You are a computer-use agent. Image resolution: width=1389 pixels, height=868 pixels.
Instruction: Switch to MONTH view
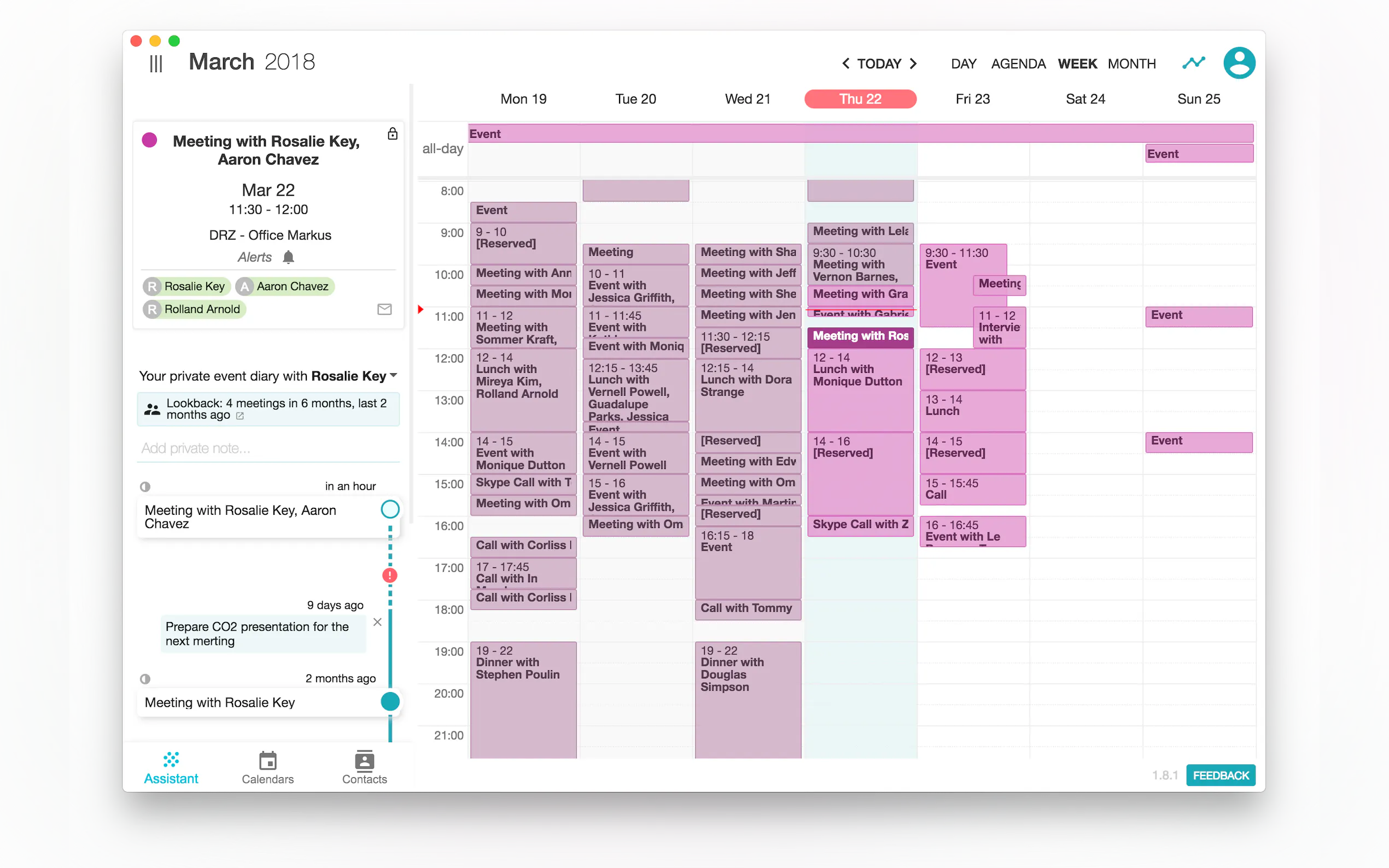[1131, 64]
